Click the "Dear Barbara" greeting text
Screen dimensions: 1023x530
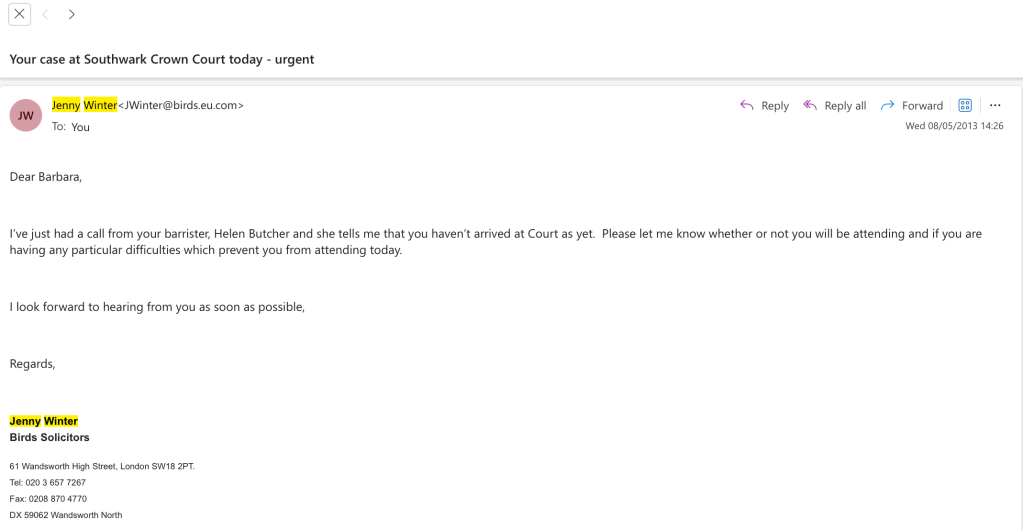46,177
